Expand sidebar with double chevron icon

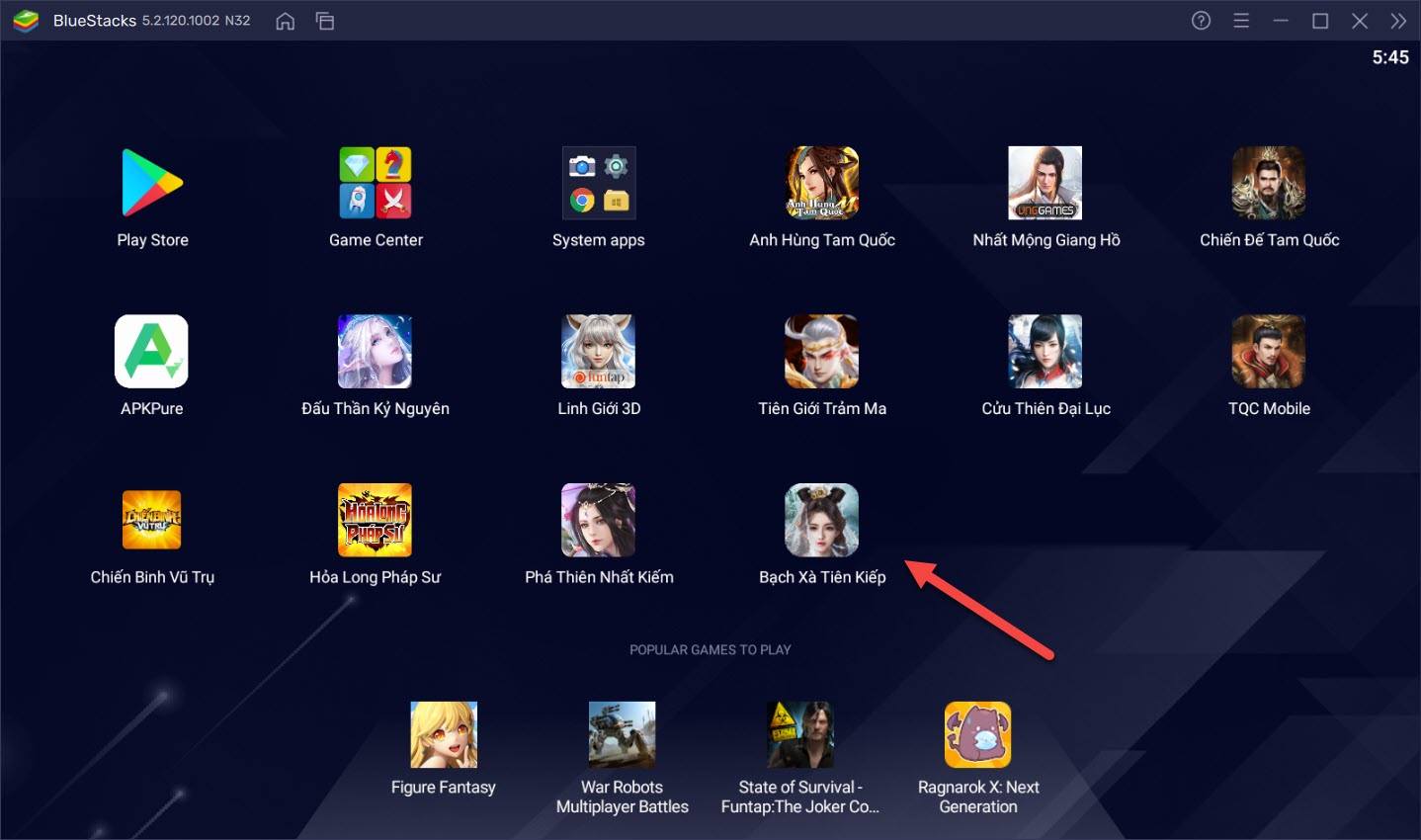[x=1398, y=21]
